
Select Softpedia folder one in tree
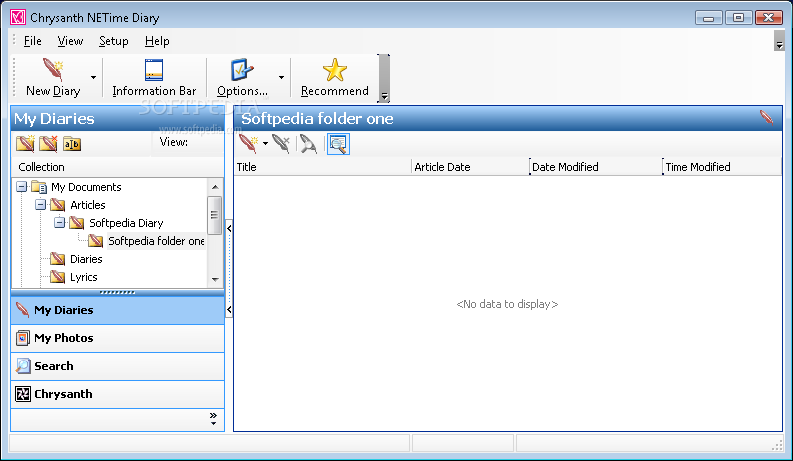[156, 241]
